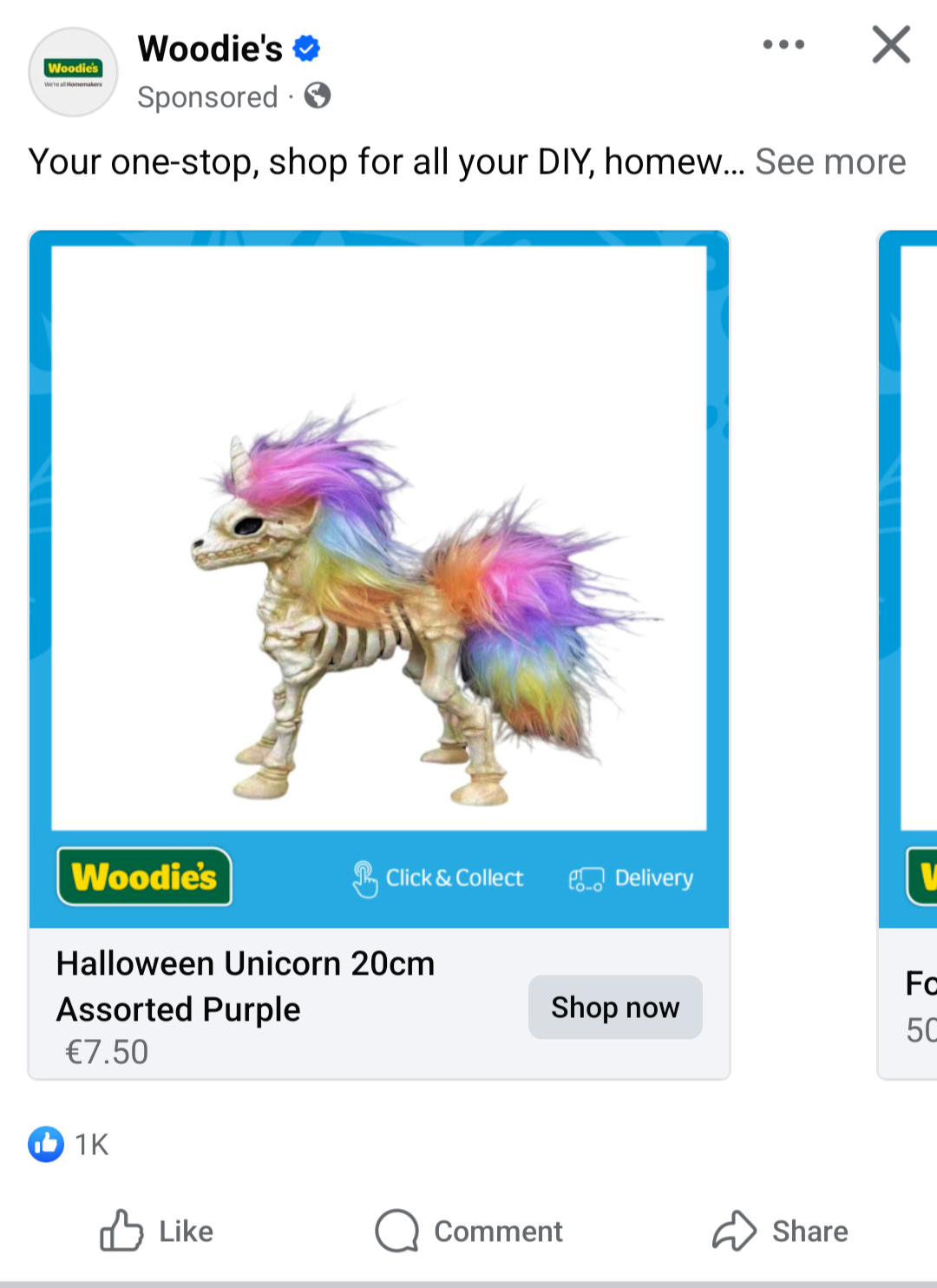
Task: Like the Woodie's post
Action: click(156, 1231)
